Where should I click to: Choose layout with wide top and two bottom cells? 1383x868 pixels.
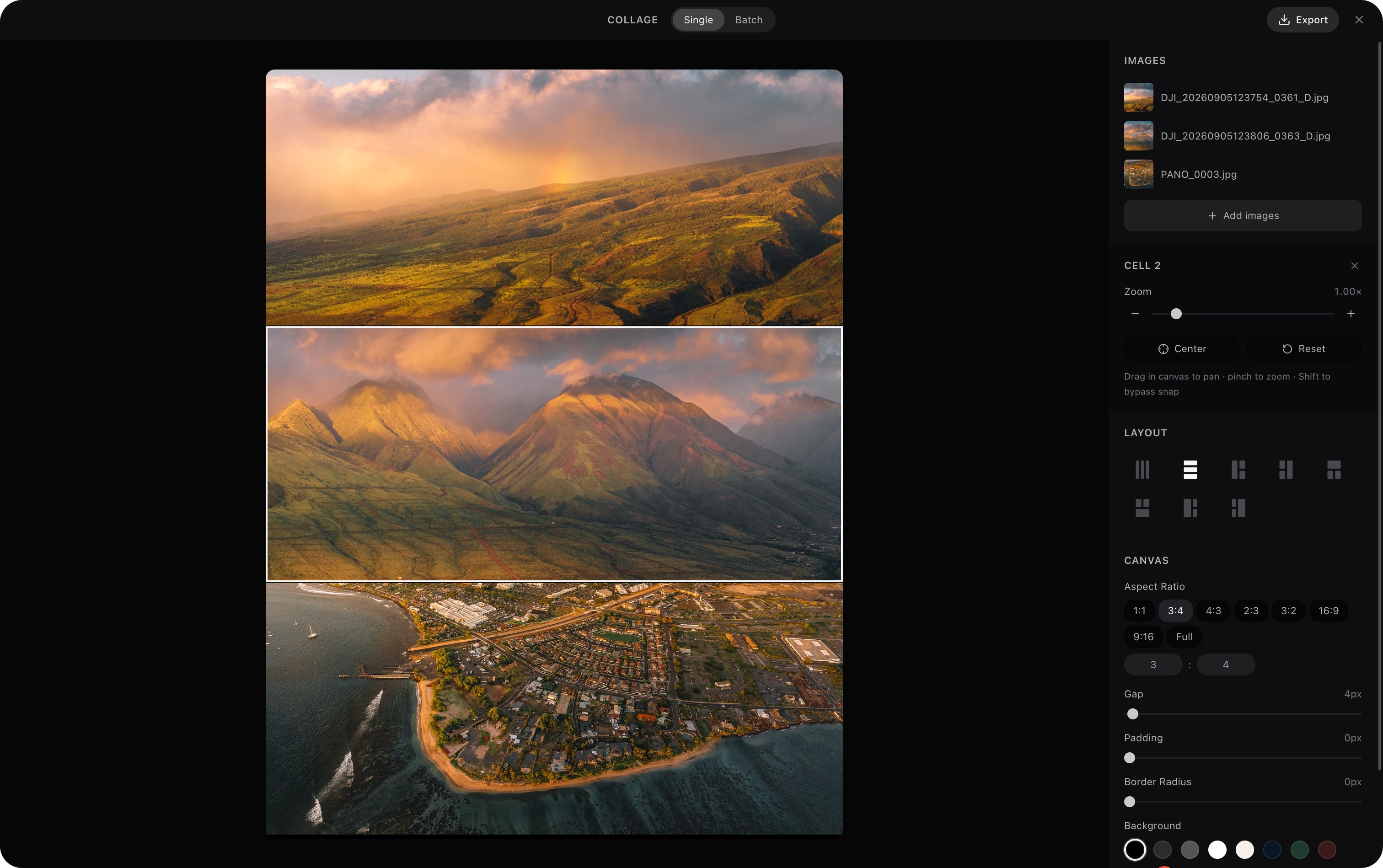pos(1334,470)
